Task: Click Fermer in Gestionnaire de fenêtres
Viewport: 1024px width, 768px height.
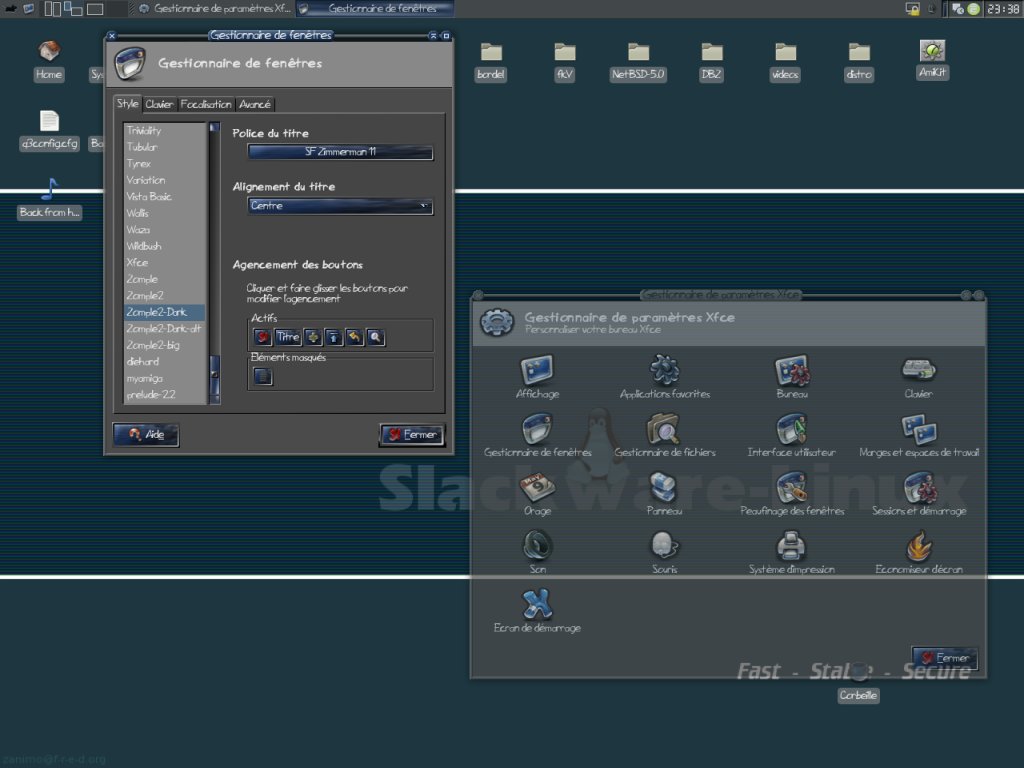Action: 412,434
